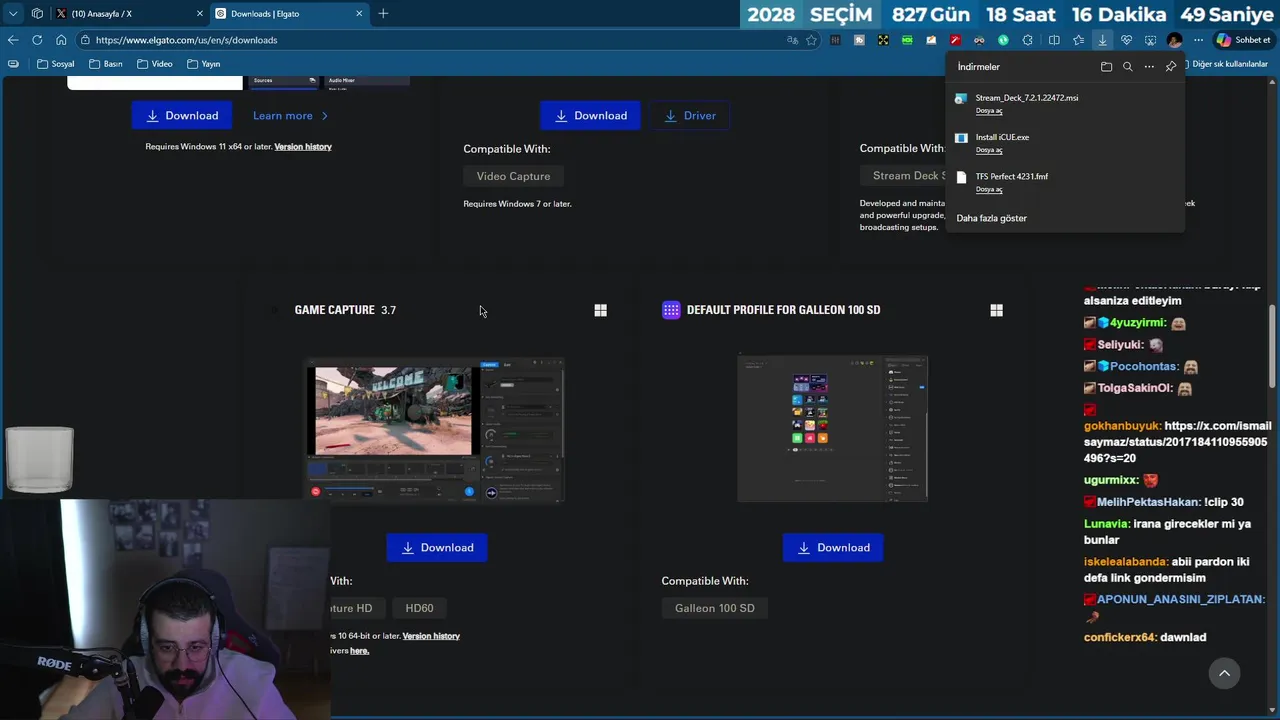Open Version history under Windows 11 requirement
The image size is (1280, 720).
[303, 147]
